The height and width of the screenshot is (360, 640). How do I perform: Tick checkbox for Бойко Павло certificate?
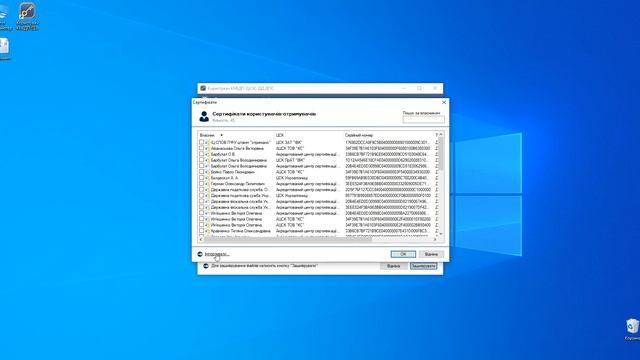(x=202, y=172)
